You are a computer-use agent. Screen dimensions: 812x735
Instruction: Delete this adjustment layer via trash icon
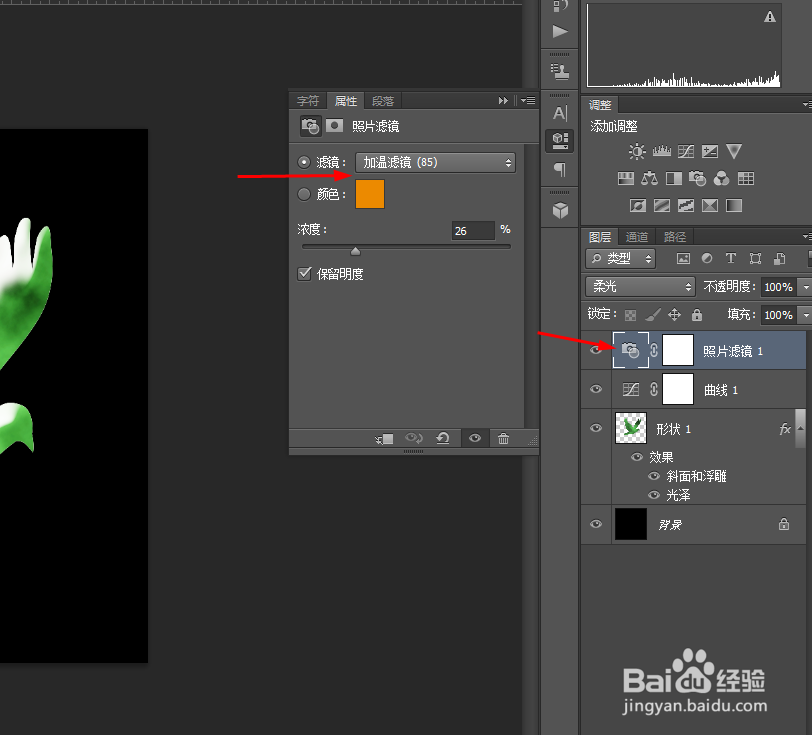(x=503, y=439)
